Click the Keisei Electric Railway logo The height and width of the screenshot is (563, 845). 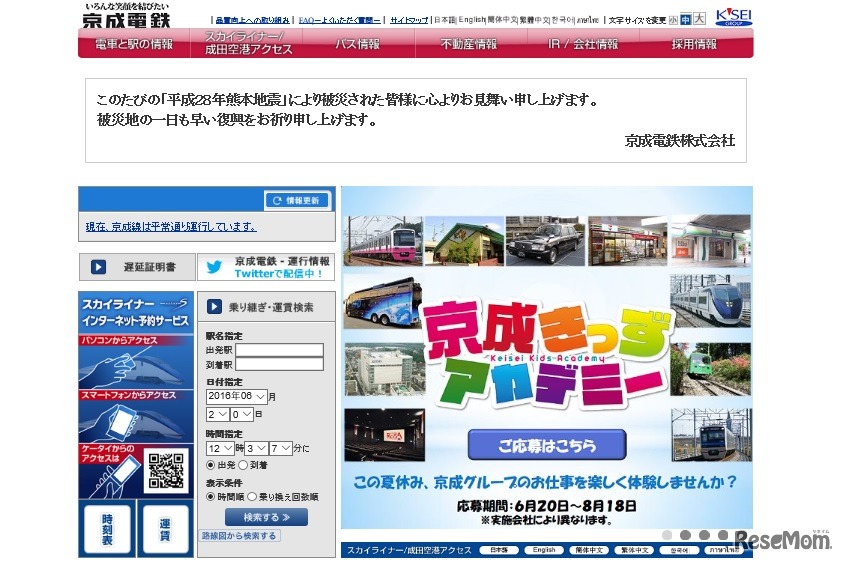point(127,15)
